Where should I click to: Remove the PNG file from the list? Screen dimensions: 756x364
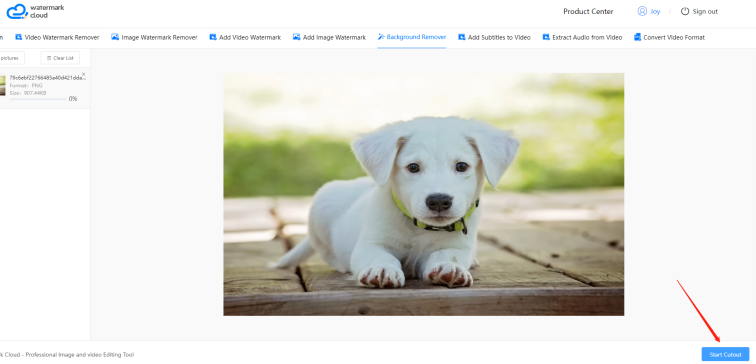coord(83,75)
